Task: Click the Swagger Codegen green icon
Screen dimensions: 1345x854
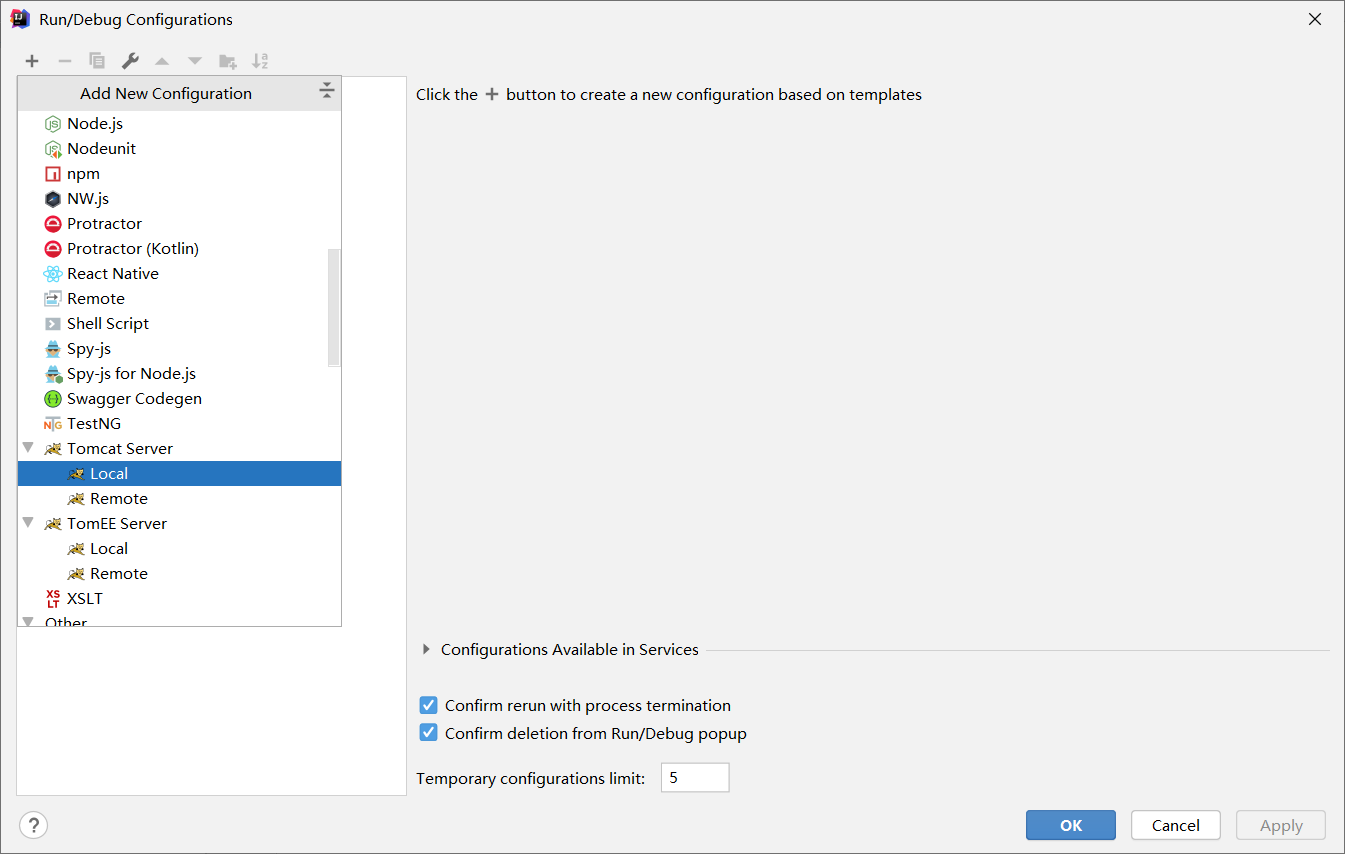Action: coord(53,399)
